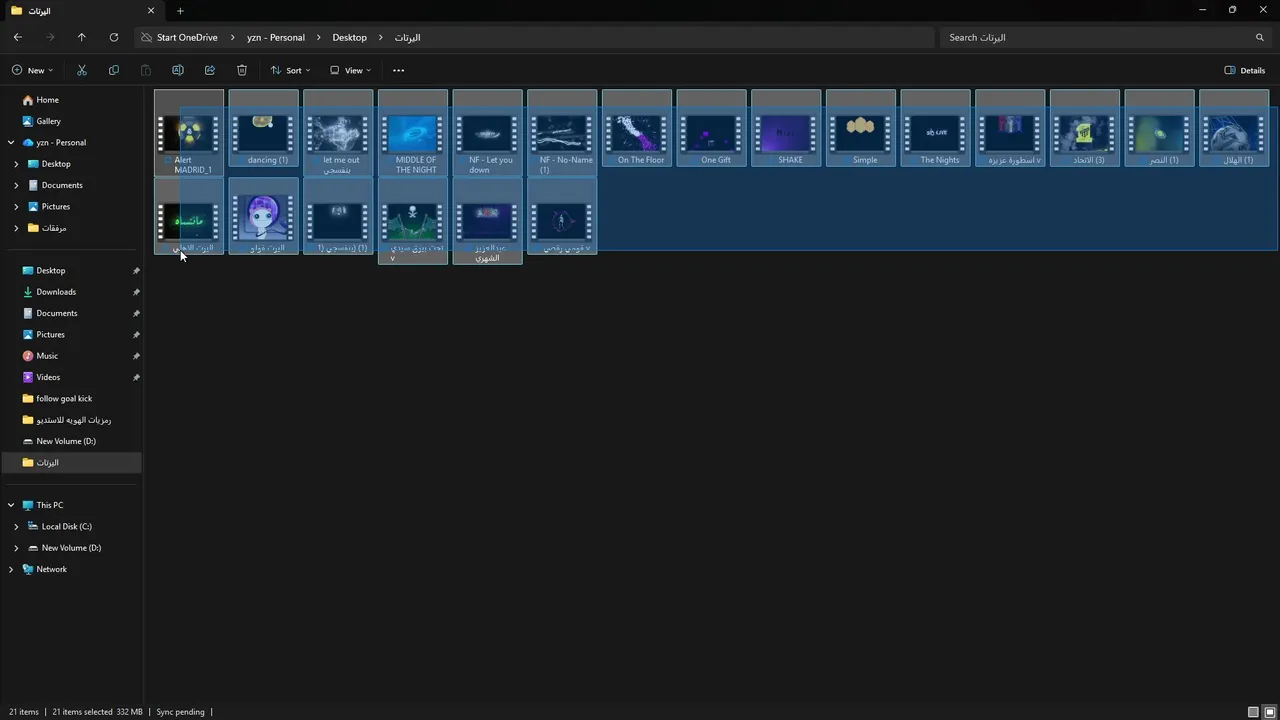
Task: Select the NF - No-Name (1) video
Action: coord(562,133)
